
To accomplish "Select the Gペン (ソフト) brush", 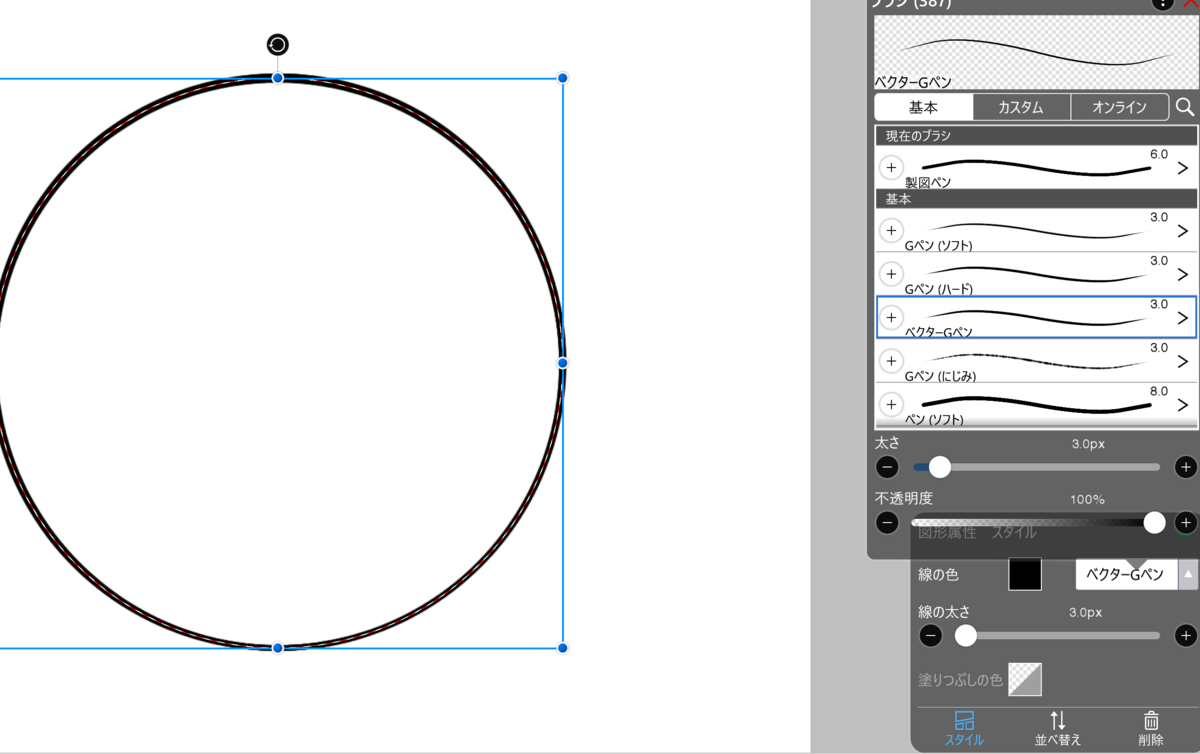I will [1036, 230].
